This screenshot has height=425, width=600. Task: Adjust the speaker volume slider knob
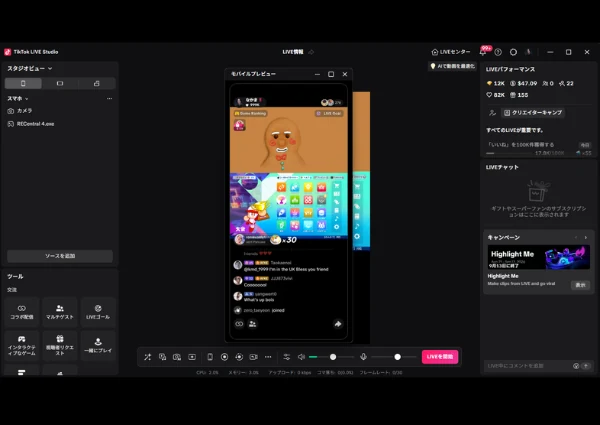(x=333, y=357)
